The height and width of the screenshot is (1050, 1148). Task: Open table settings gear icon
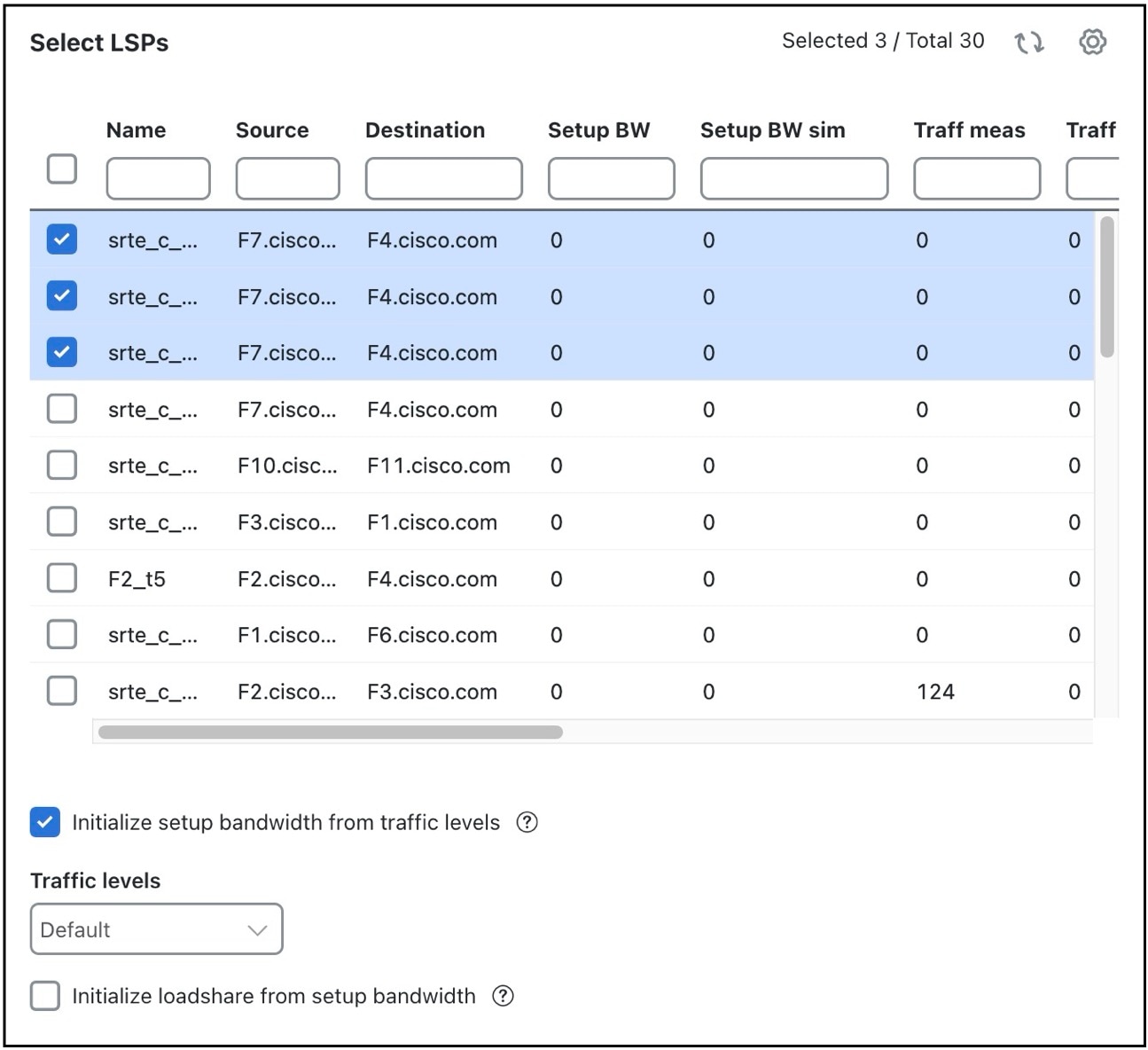click(1093, 42)
